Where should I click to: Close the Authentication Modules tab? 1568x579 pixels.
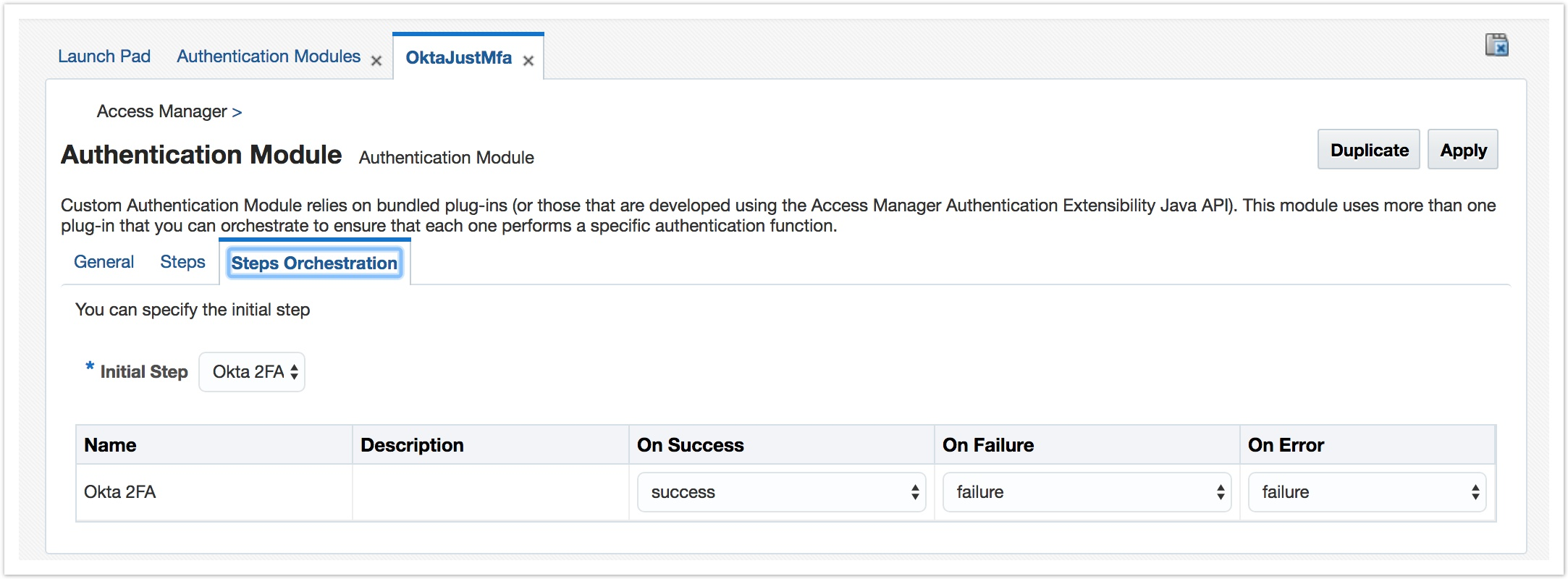click(x=376, y=62)
